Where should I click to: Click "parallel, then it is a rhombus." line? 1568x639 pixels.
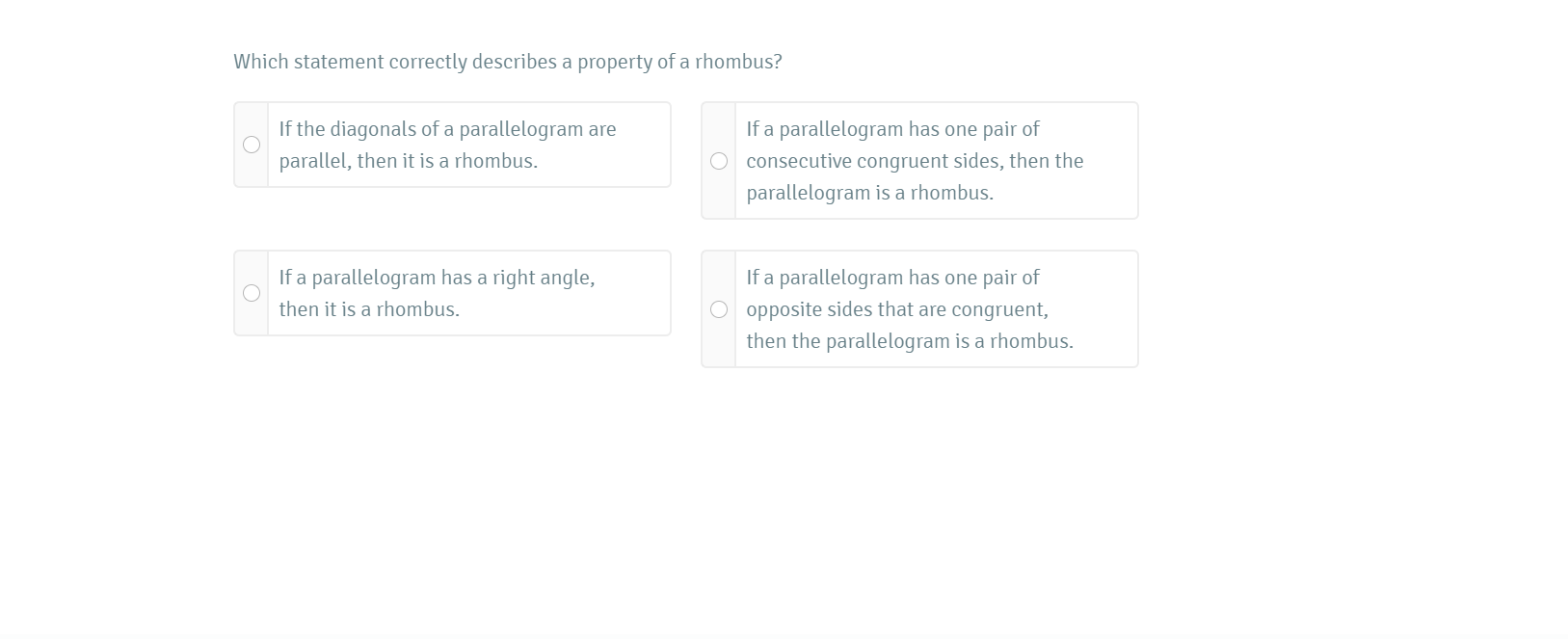pyautogui.click(x=408, y=161)
